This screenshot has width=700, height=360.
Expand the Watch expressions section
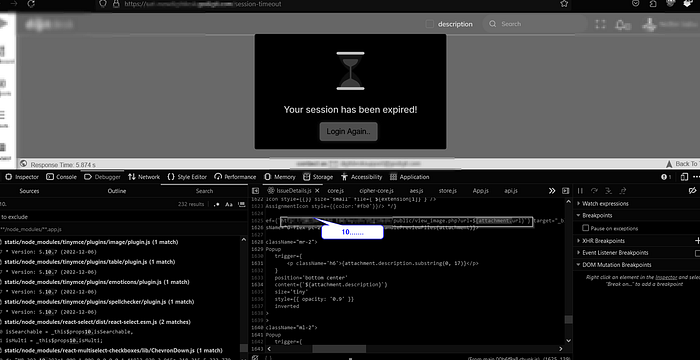(x=605, y=204)
